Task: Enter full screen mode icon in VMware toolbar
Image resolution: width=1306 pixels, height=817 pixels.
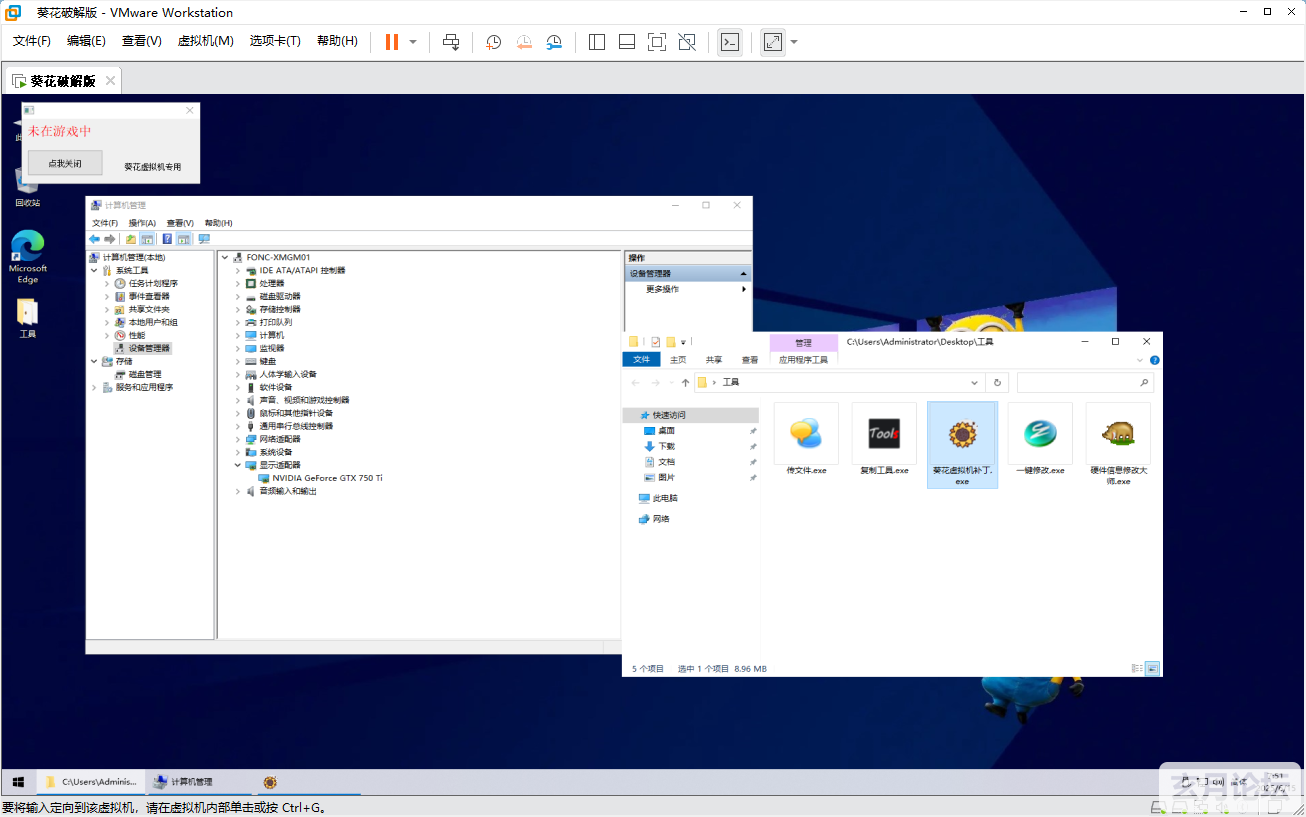Action: tap(657, 42)
